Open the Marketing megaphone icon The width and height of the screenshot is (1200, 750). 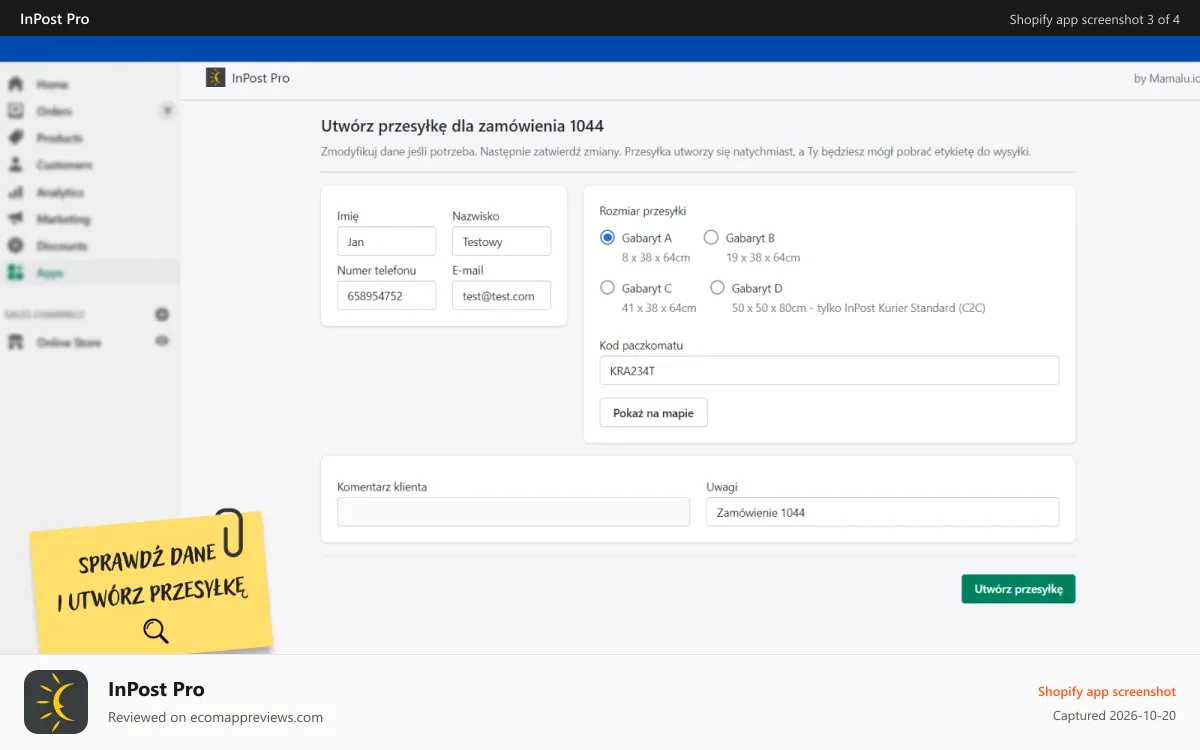[x=15, y=219]
